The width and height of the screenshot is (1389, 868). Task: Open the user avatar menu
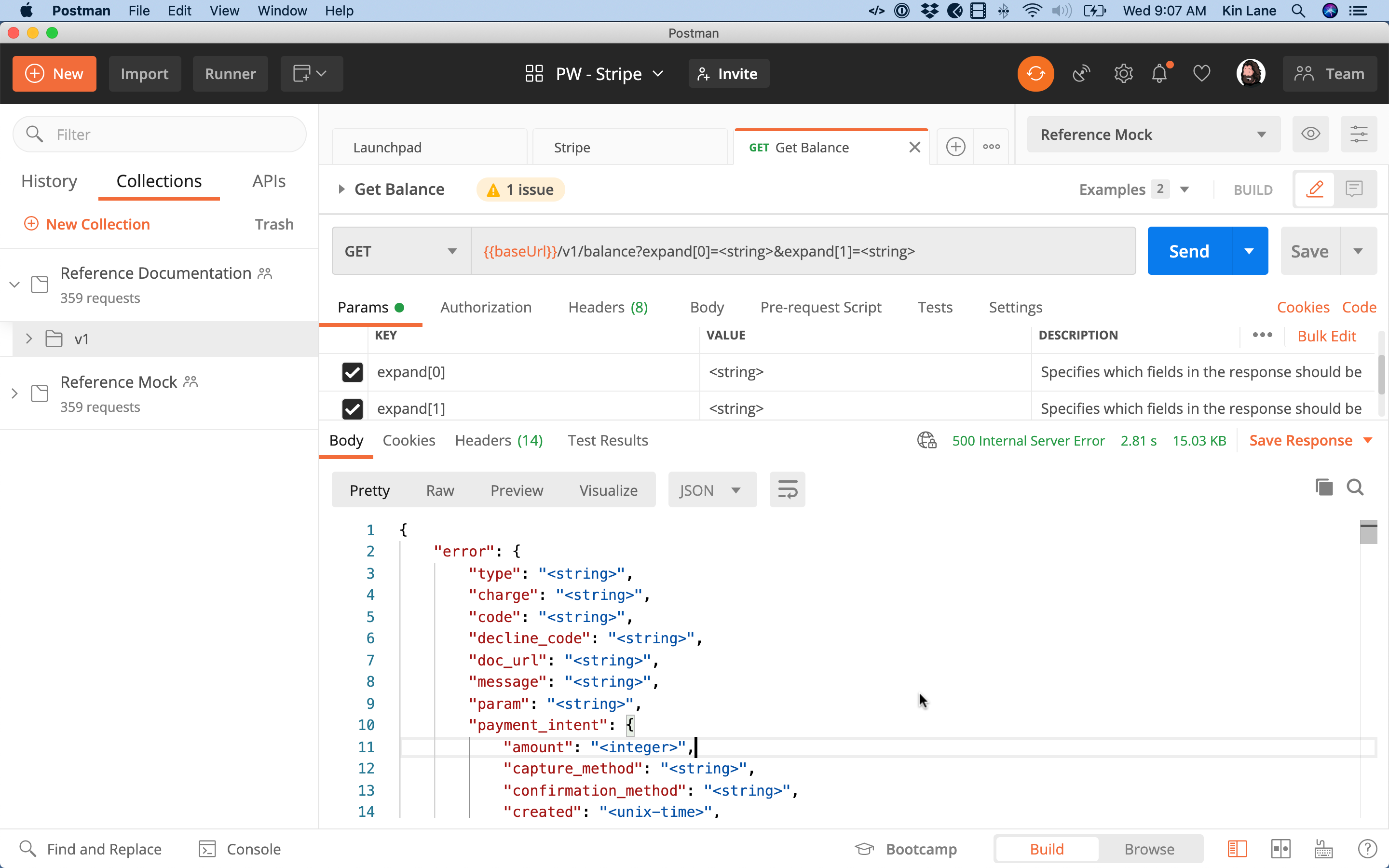pos(1251,73)
